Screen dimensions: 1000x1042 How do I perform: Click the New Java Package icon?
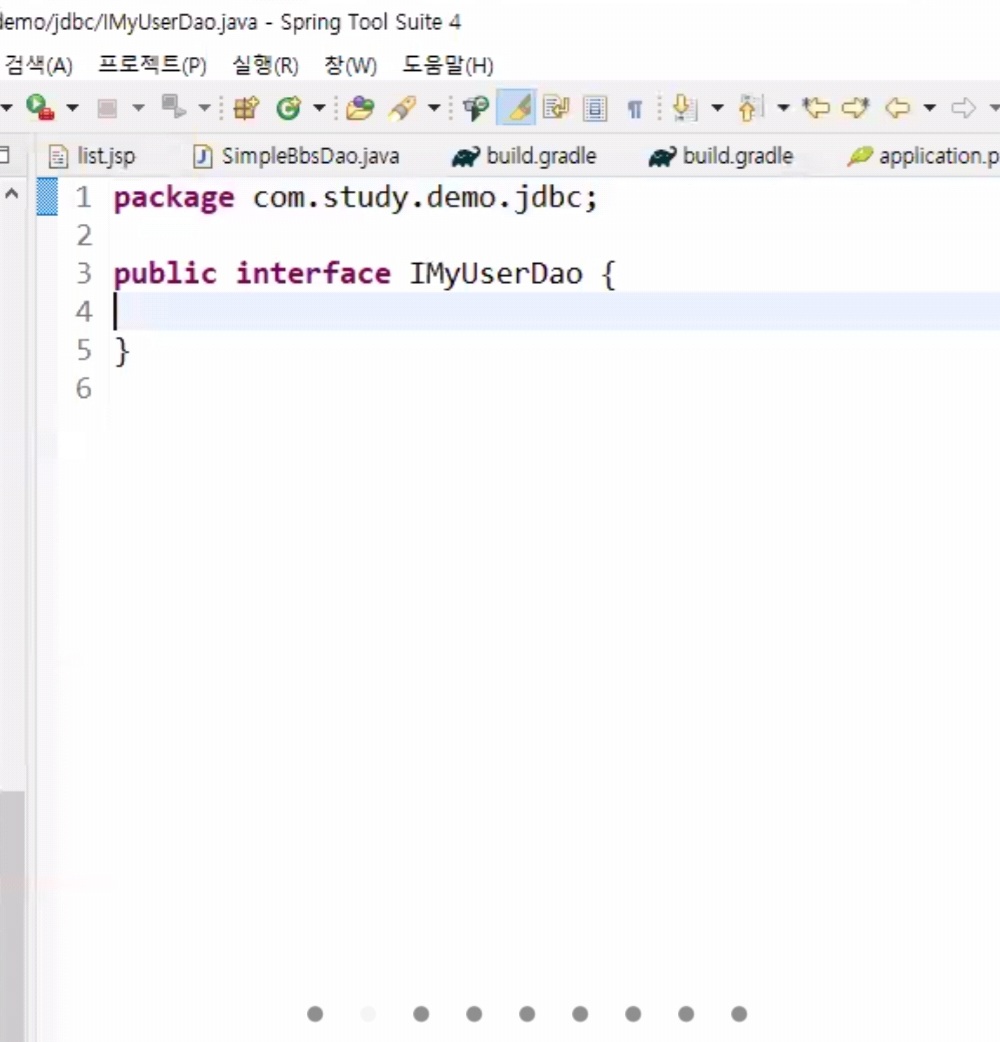[x=246, y=108]
